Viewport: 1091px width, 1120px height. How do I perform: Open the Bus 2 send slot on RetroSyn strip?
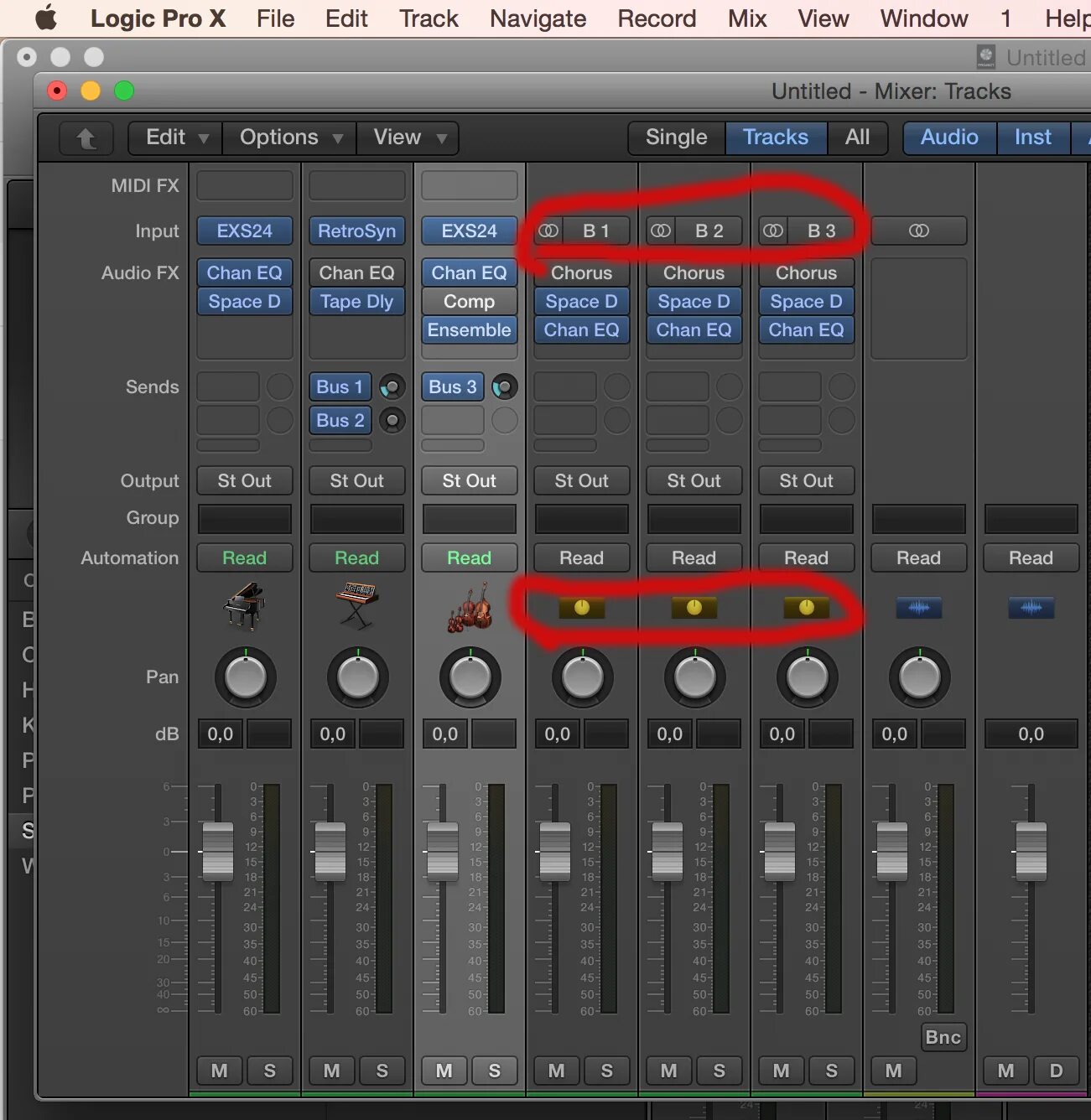340,420
